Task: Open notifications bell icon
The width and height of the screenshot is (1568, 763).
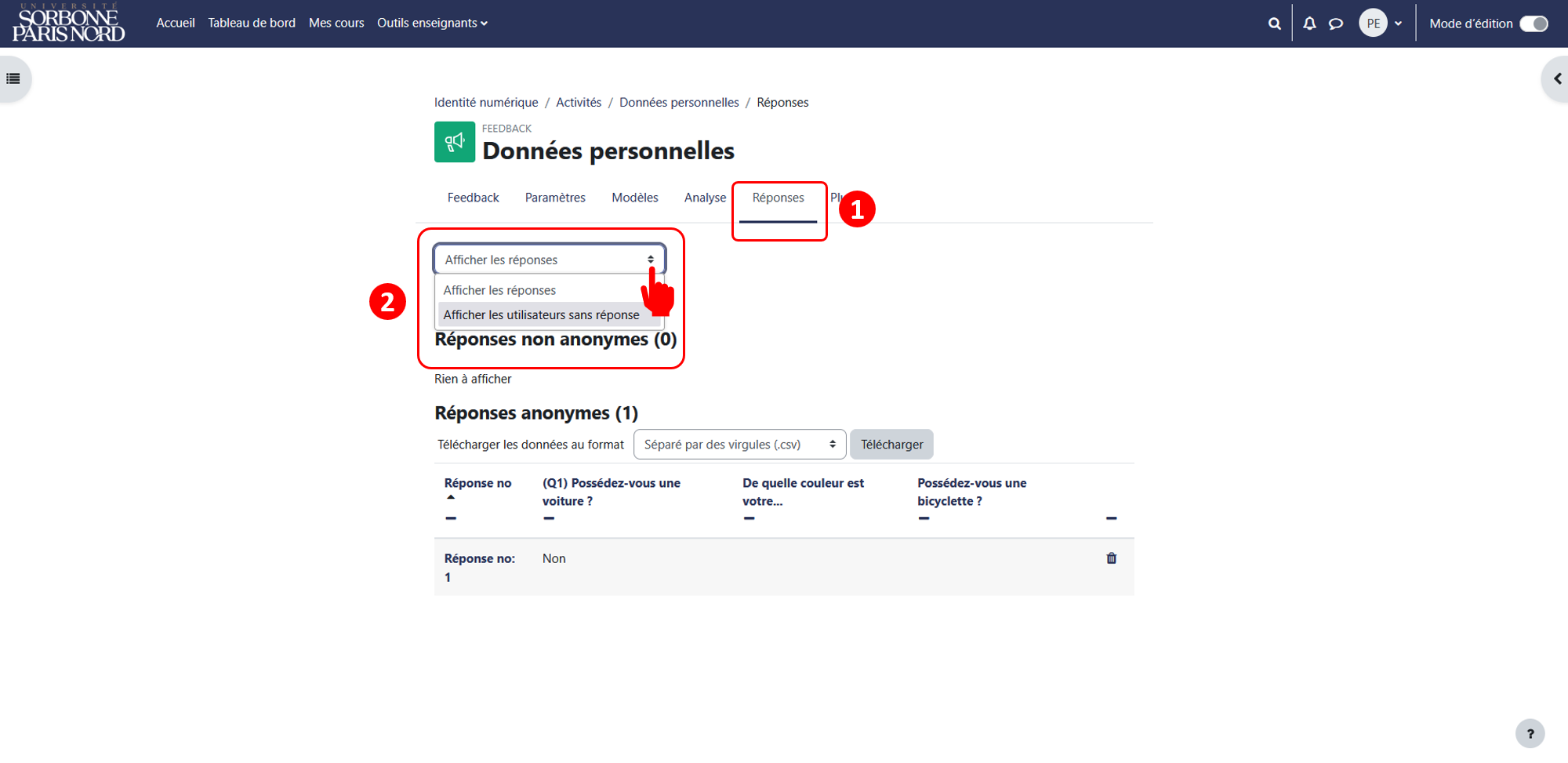Action: tap(1309, 24)
